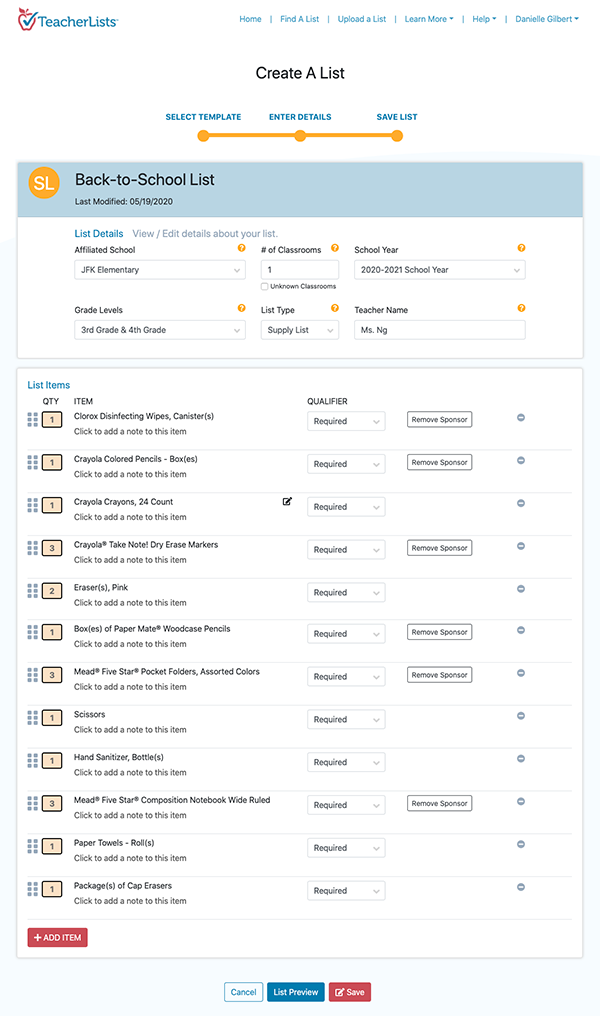
Task: Open the School Year help icon
Action: pyautogui.click(x=522, y=248)
